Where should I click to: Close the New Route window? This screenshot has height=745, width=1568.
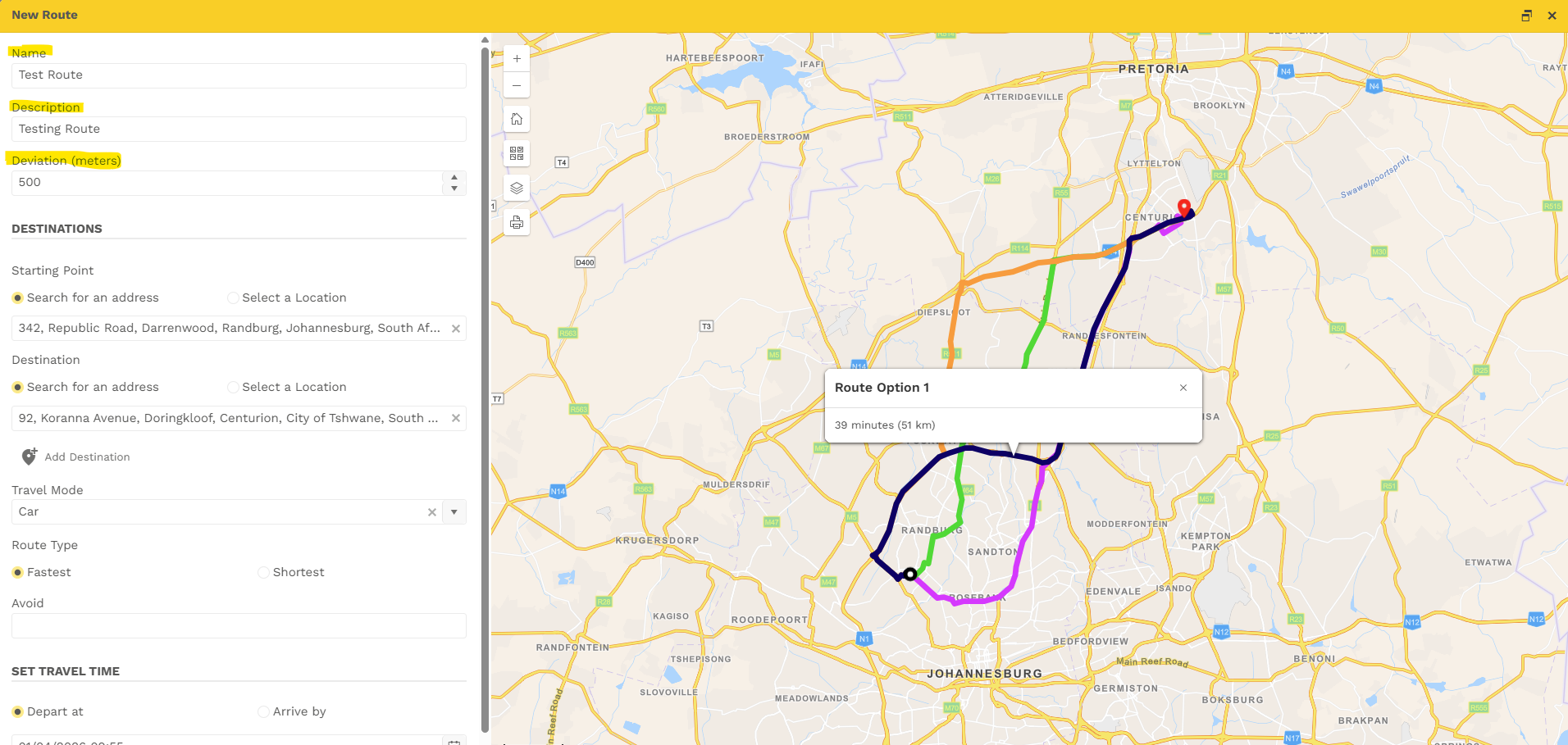pyautogui.click(x=1552, y=15)
